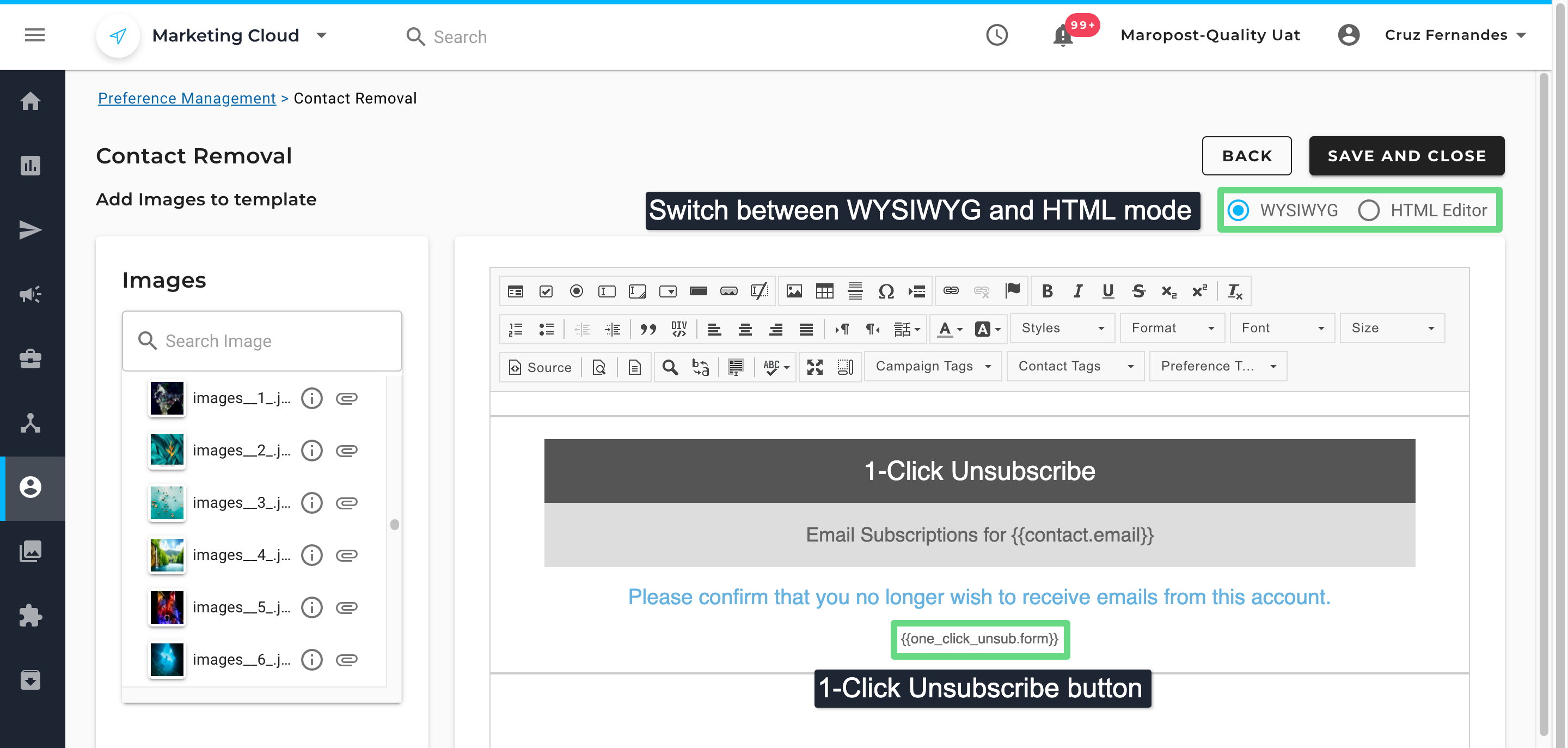Insert a table from the toolbar
This screenshot has width=1568, height=748.
coord(824,291)
